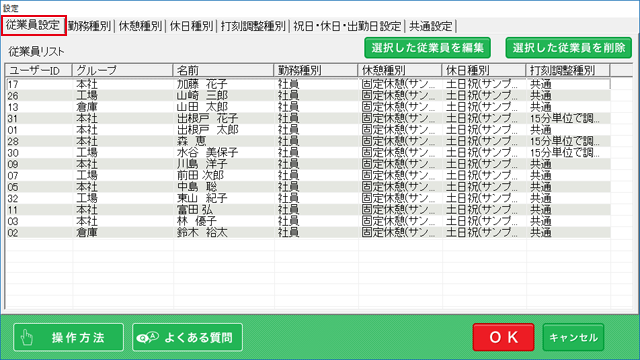Click user ID 31 cell
Screen dimensions: 640x360
[40, 118]
